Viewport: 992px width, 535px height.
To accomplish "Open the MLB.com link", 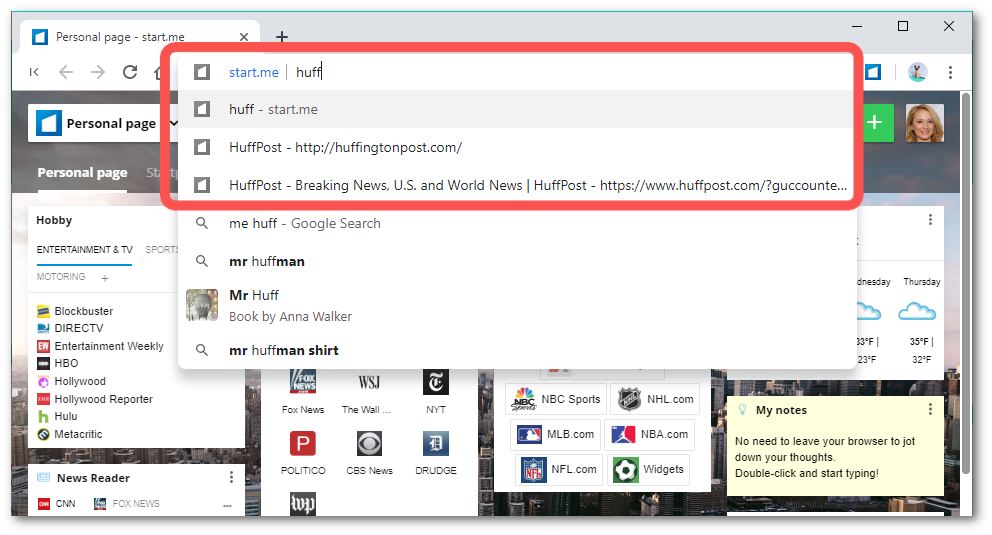I will [x=555, y=434].
